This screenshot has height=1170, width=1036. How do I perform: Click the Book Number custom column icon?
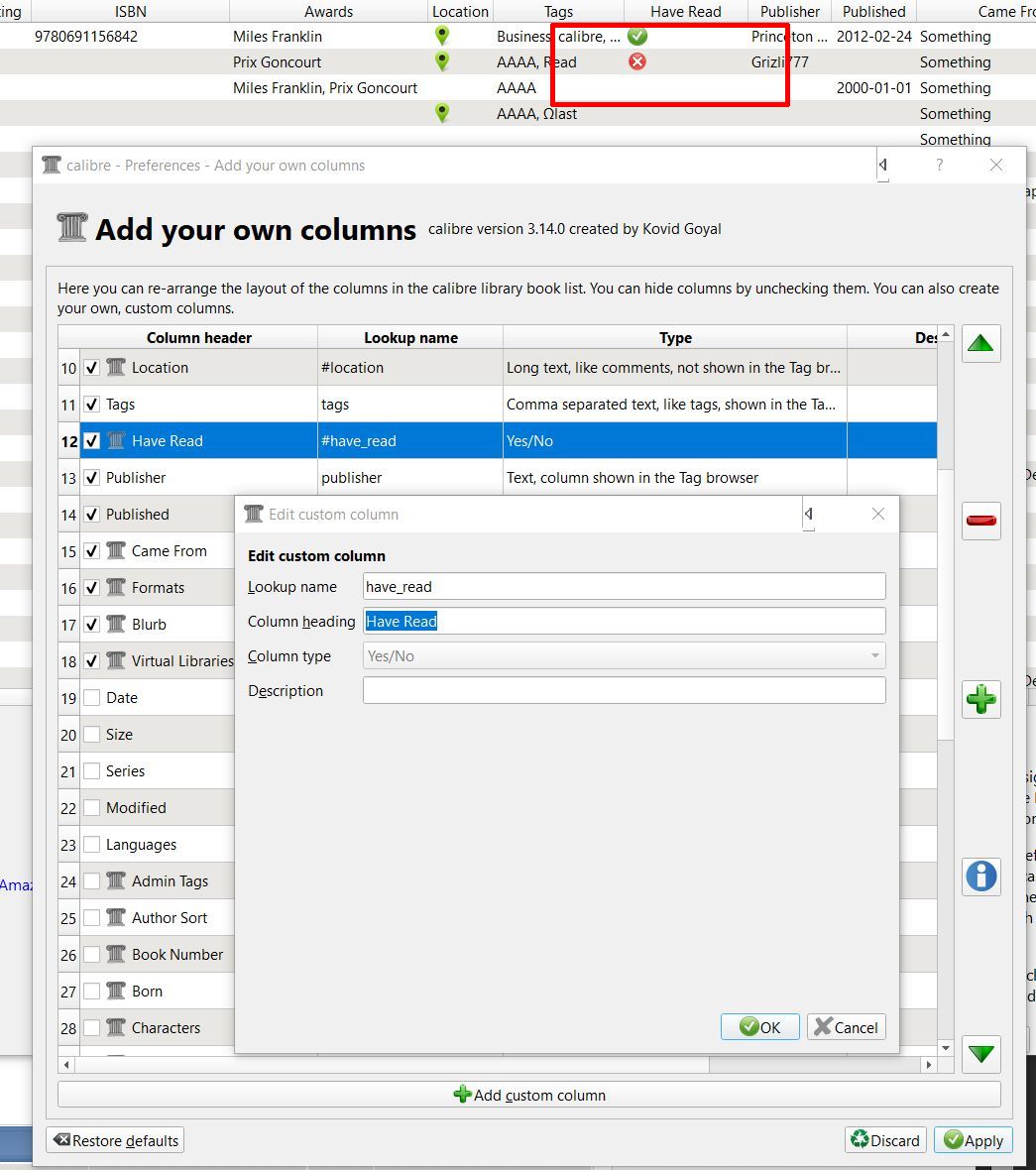116,954
